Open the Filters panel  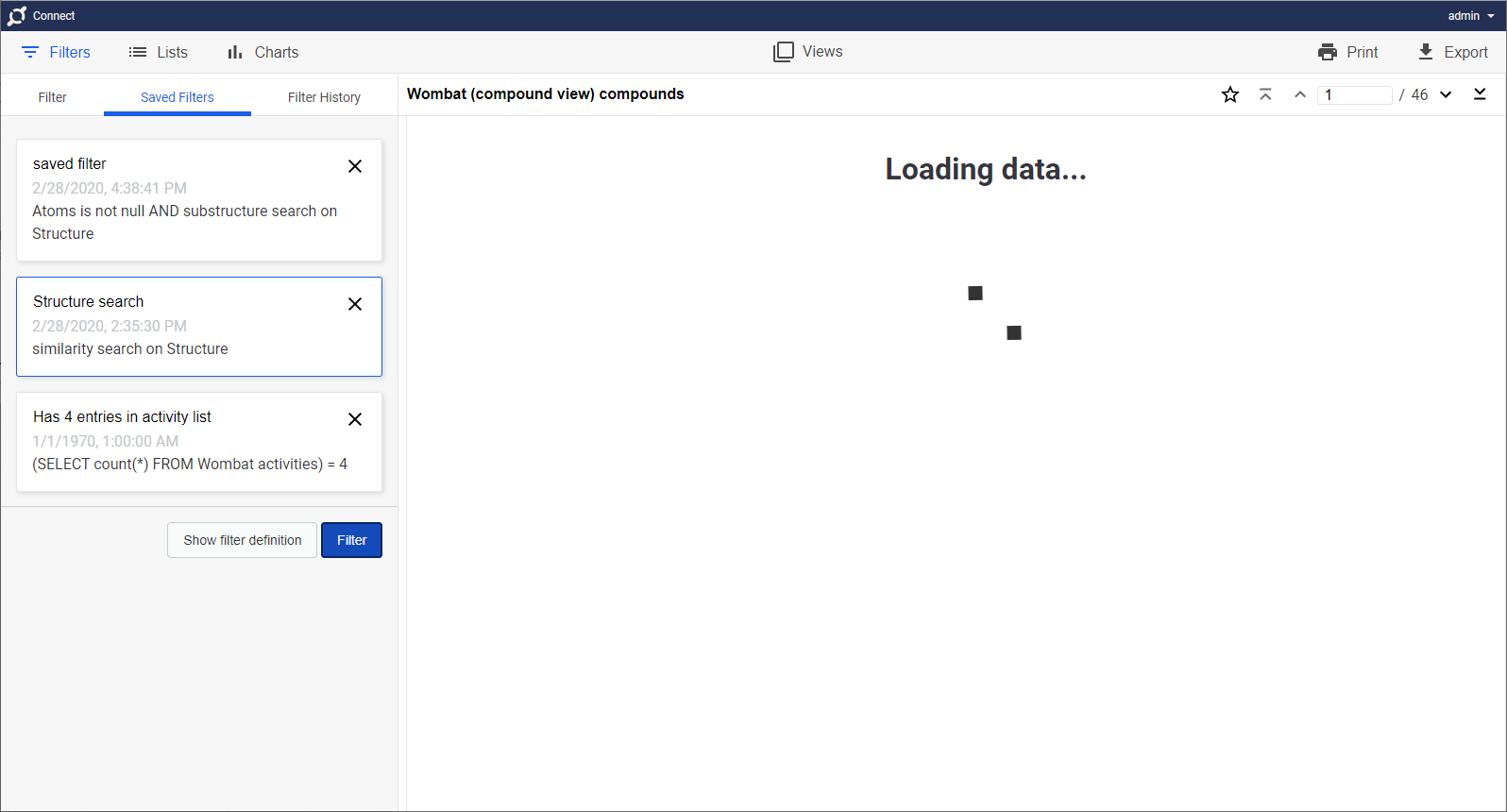(x=56, y=53)
